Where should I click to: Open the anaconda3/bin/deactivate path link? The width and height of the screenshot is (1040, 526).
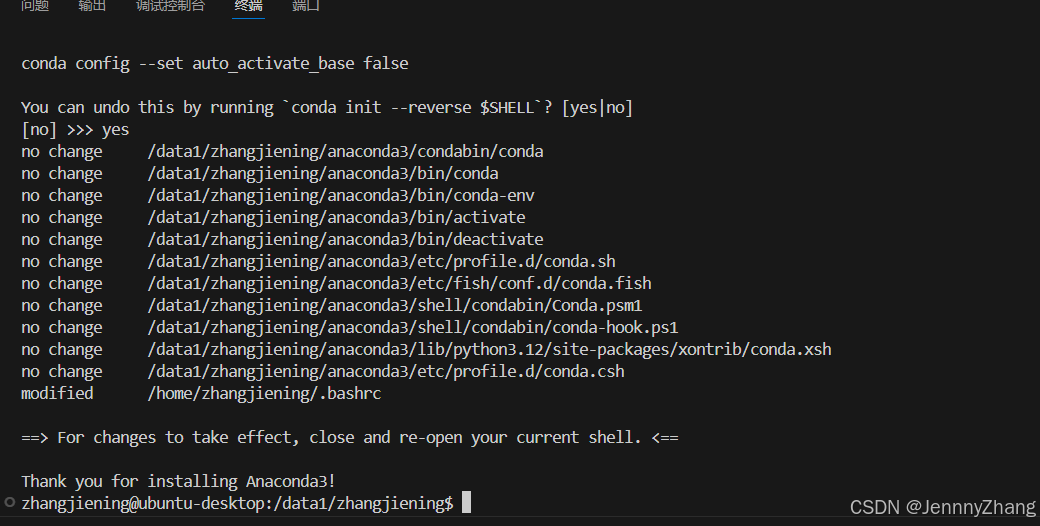coord(345,239)
